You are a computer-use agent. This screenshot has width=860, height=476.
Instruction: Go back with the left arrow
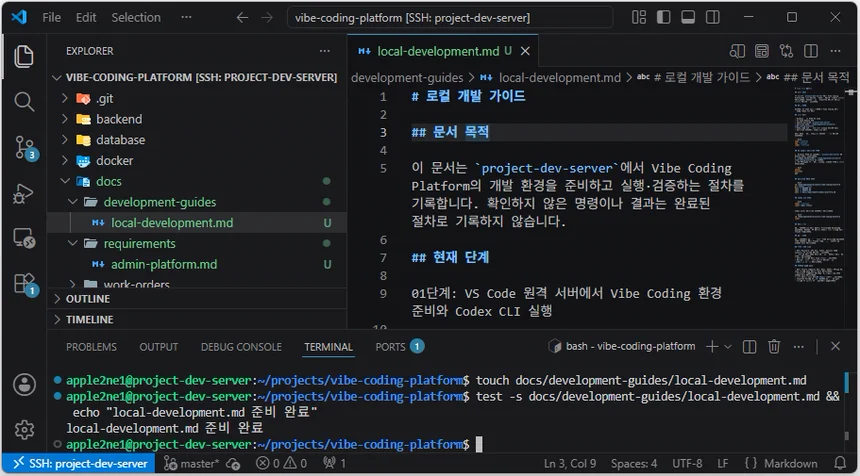coord(242,18)
